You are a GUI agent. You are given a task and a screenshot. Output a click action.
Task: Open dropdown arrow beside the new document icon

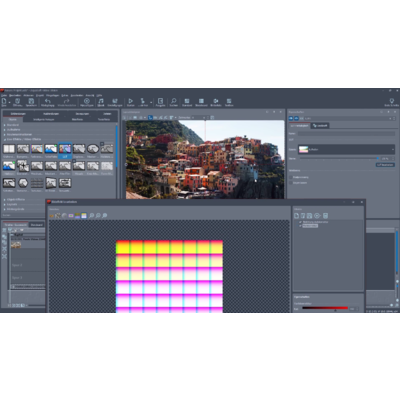click(9, 101)
